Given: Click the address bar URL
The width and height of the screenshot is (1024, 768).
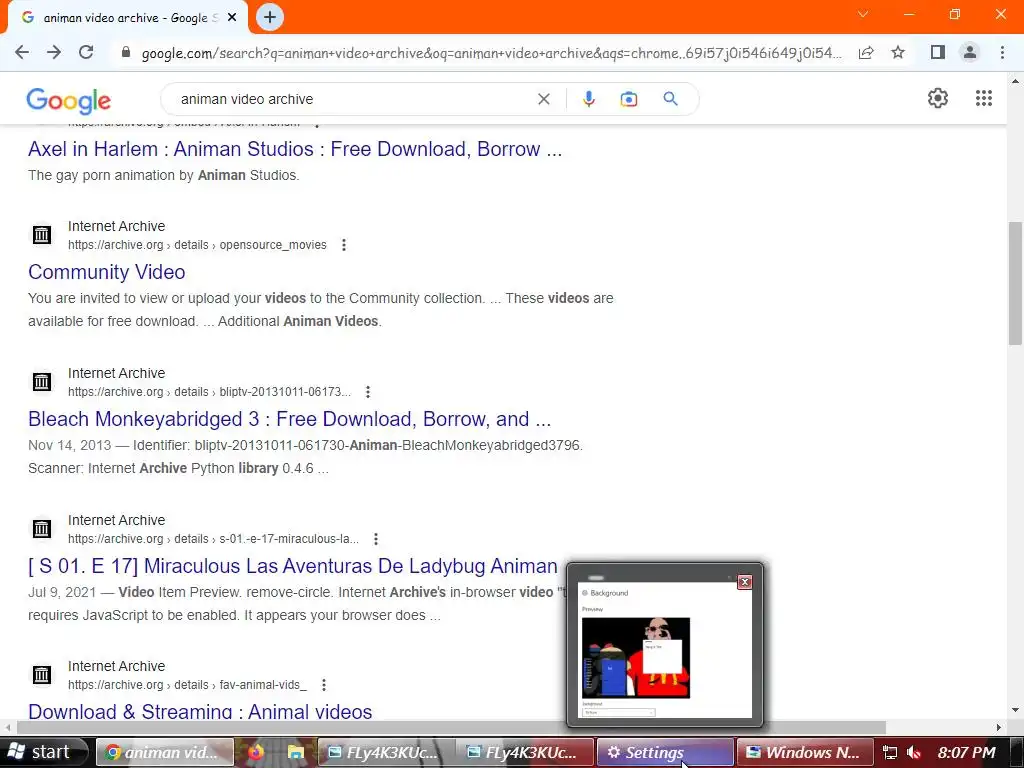Looking at the screenshot, I should (x=491, y=53).
